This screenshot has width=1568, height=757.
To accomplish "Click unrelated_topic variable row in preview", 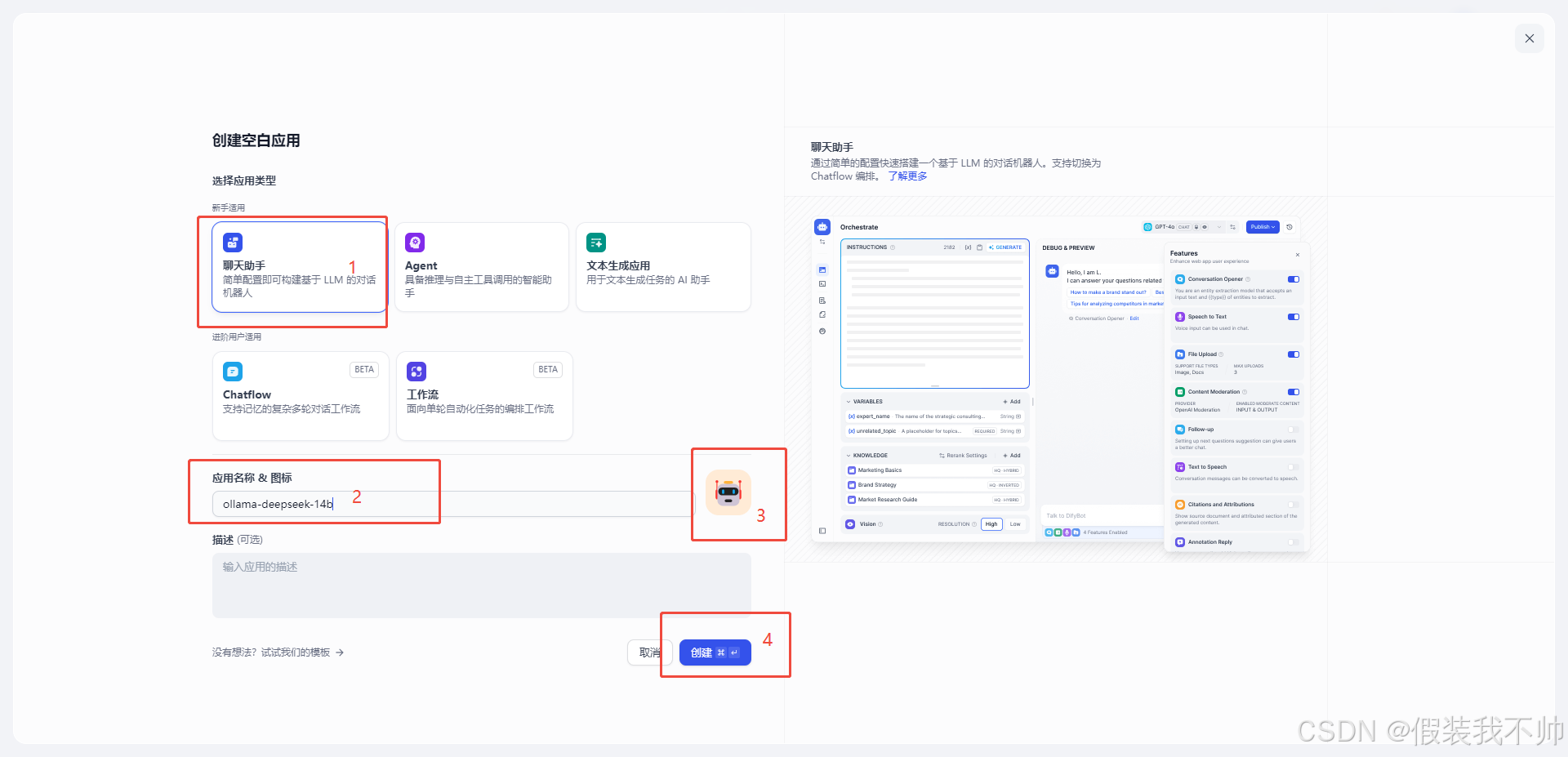I will pyautogui.click(x=934, y=431).
